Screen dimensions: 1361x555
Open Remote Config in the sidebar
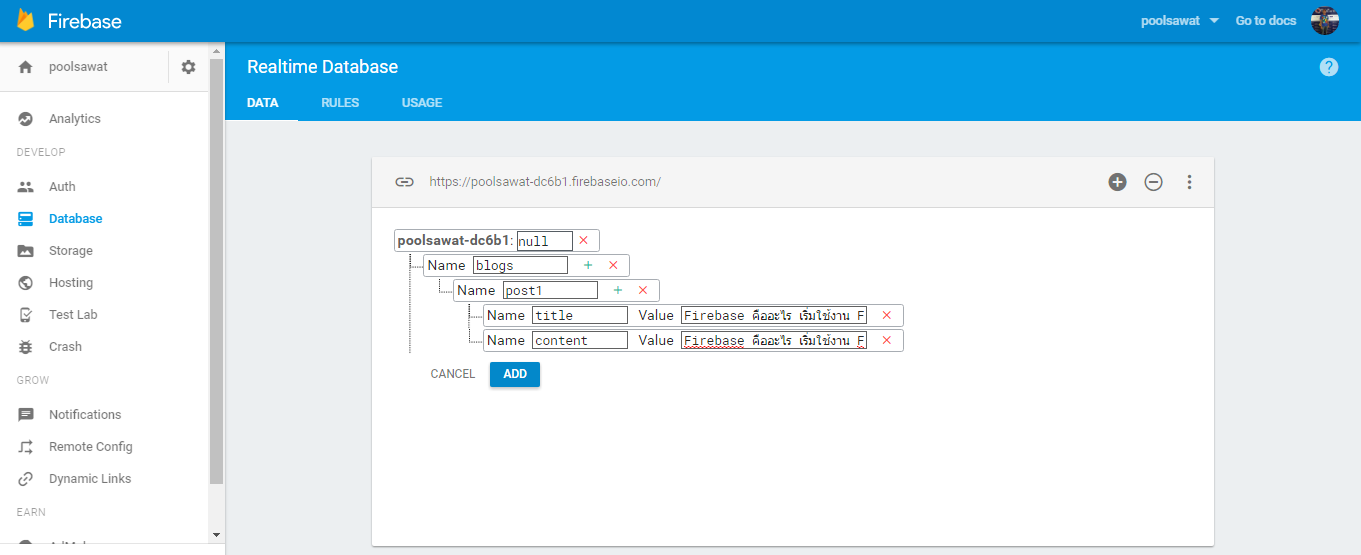pos(91,447)
